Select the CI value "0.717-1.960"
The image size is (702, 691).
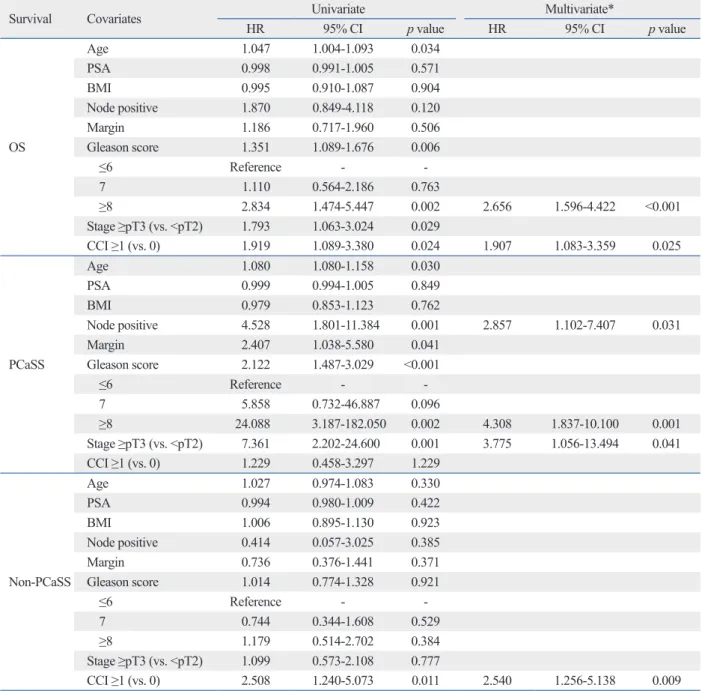pyautogui.click(x=342, y=128)
